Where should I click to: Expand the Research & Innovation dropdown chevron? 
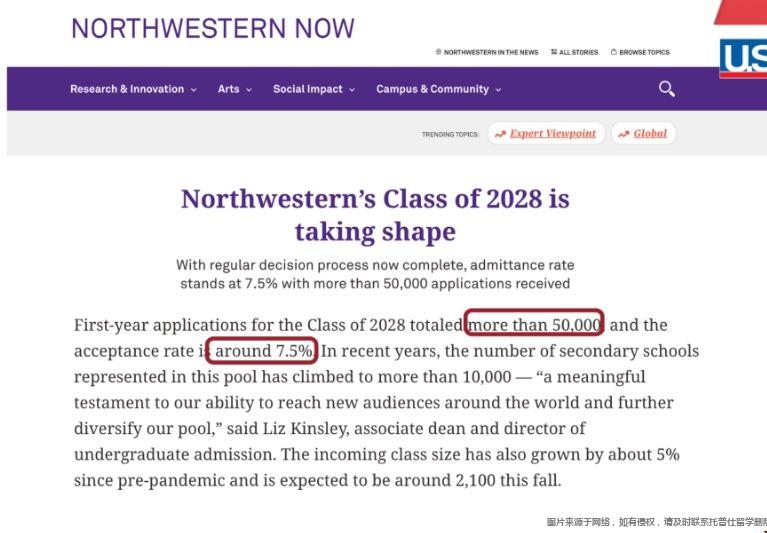tap(194, 90)
